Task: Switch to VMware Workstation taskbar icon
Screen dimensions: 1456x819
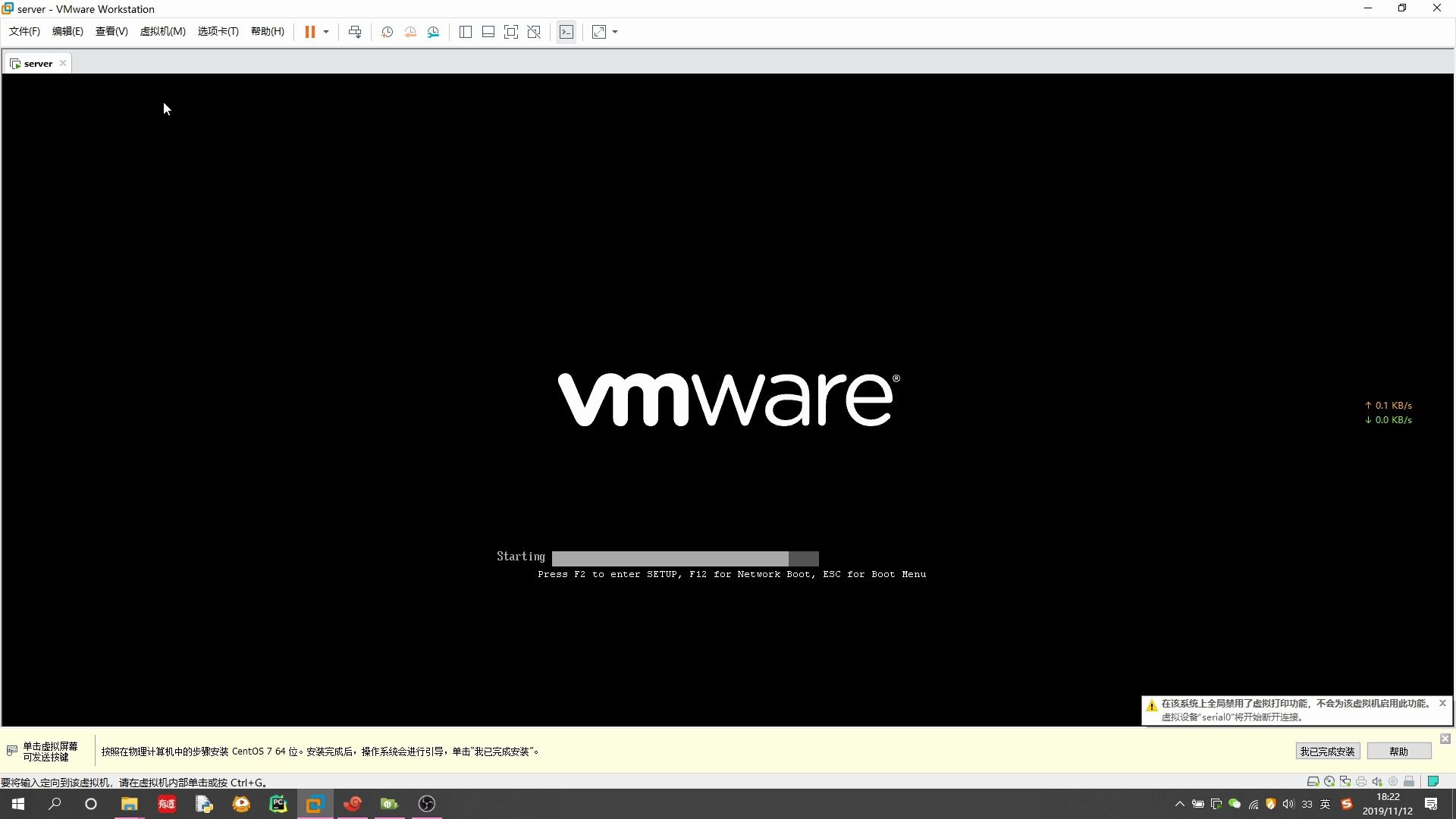Action: pyautogui.click(x=315, y=804)
